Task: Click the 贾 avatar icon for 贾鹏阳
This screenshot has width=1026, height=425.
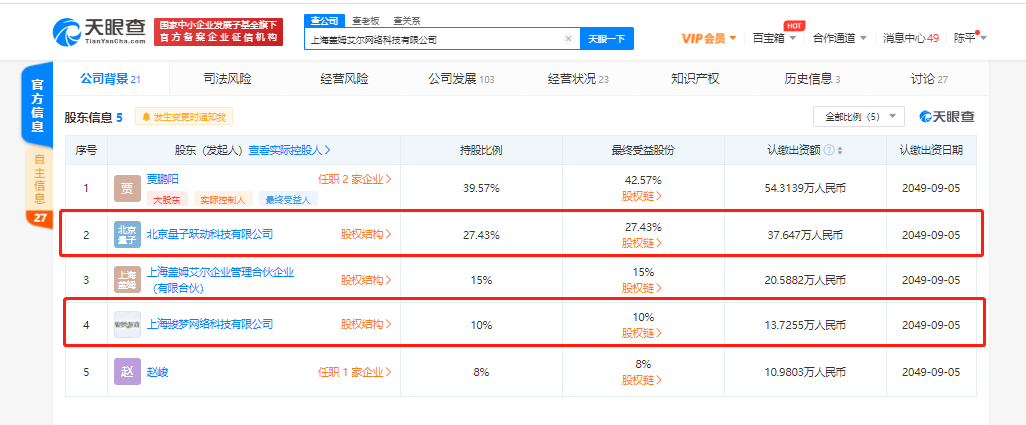Action: click(127, 188)
